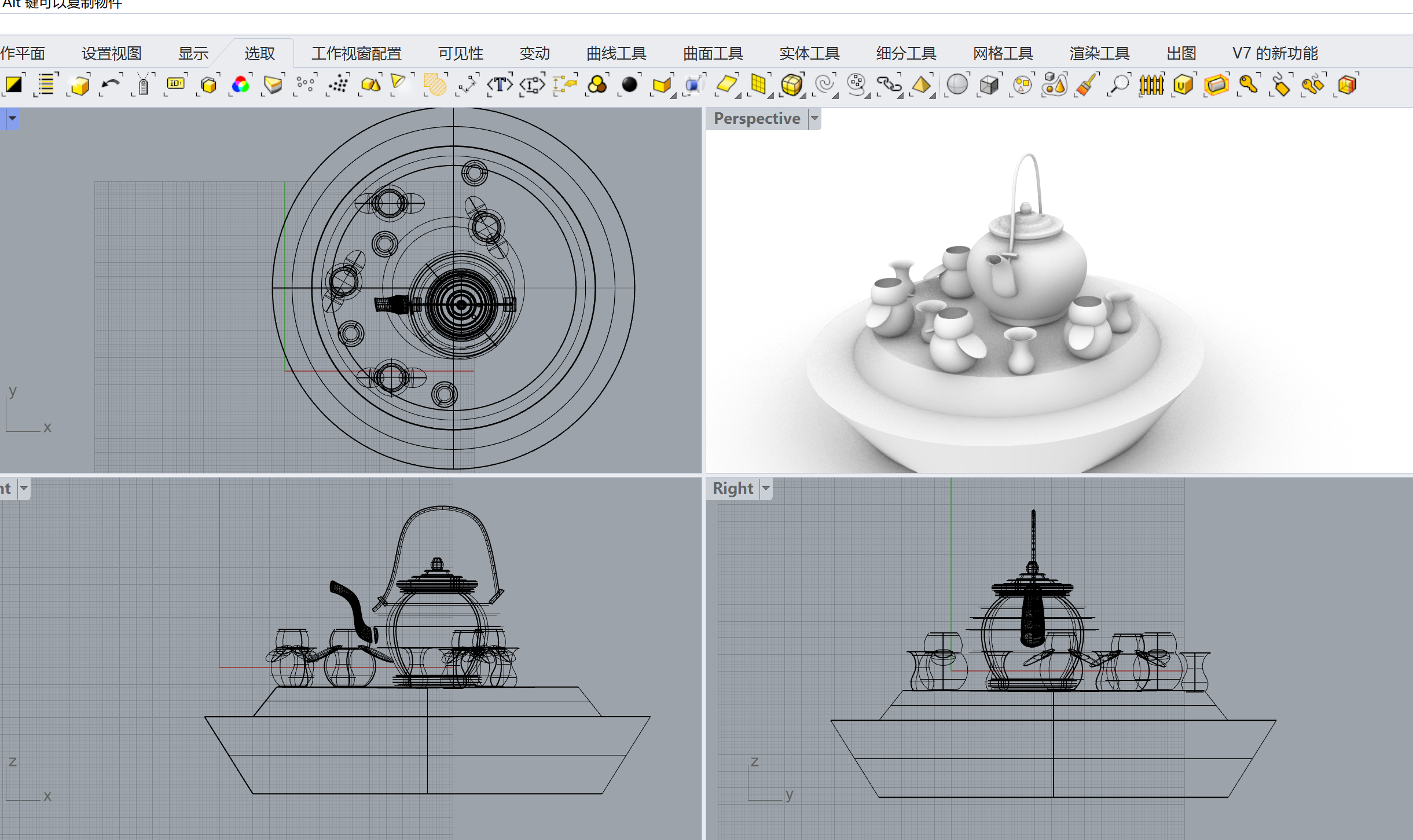Open the Top viewport dropdown arrow
1413x840 pixels.
12,119
